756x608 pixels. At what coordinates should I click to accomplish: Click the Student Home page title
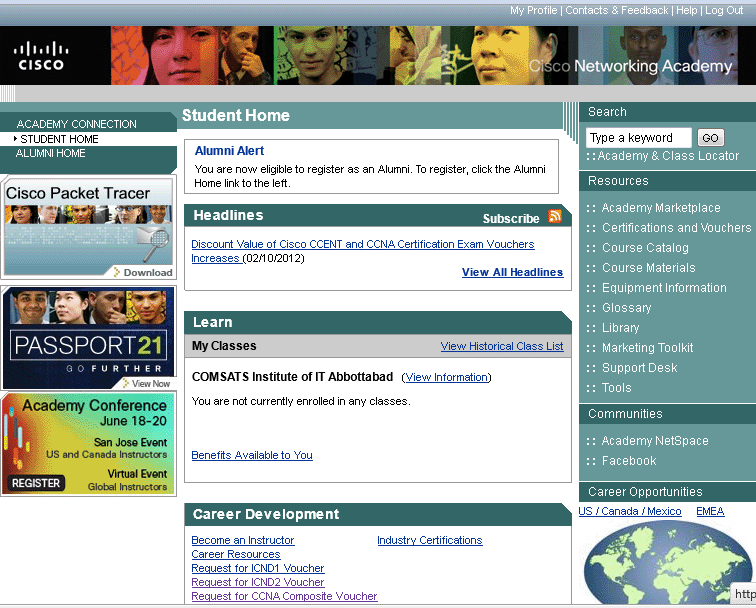click(236, 115)
